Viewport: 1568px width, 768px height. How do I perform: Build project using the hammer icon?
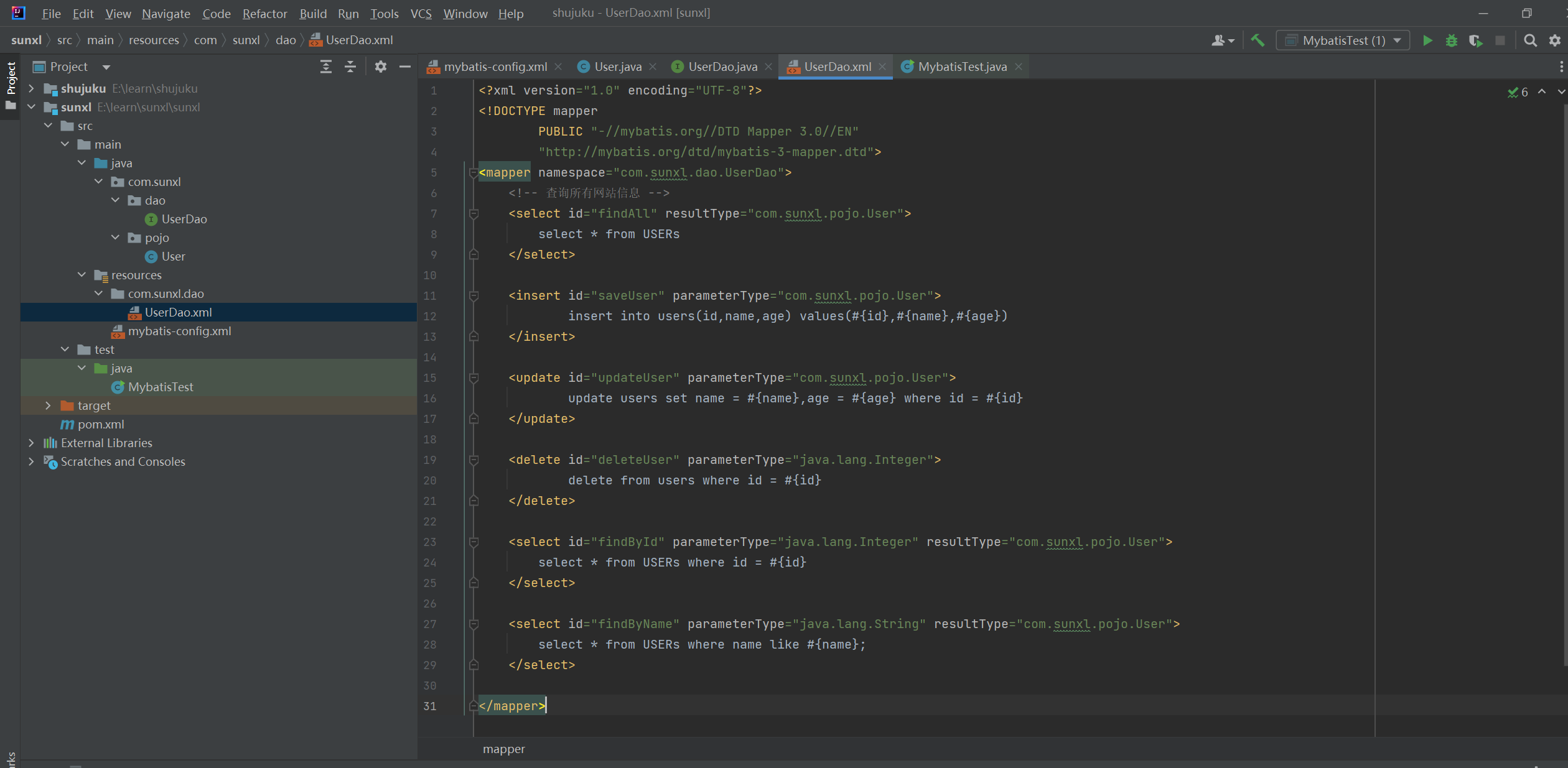1258,40
